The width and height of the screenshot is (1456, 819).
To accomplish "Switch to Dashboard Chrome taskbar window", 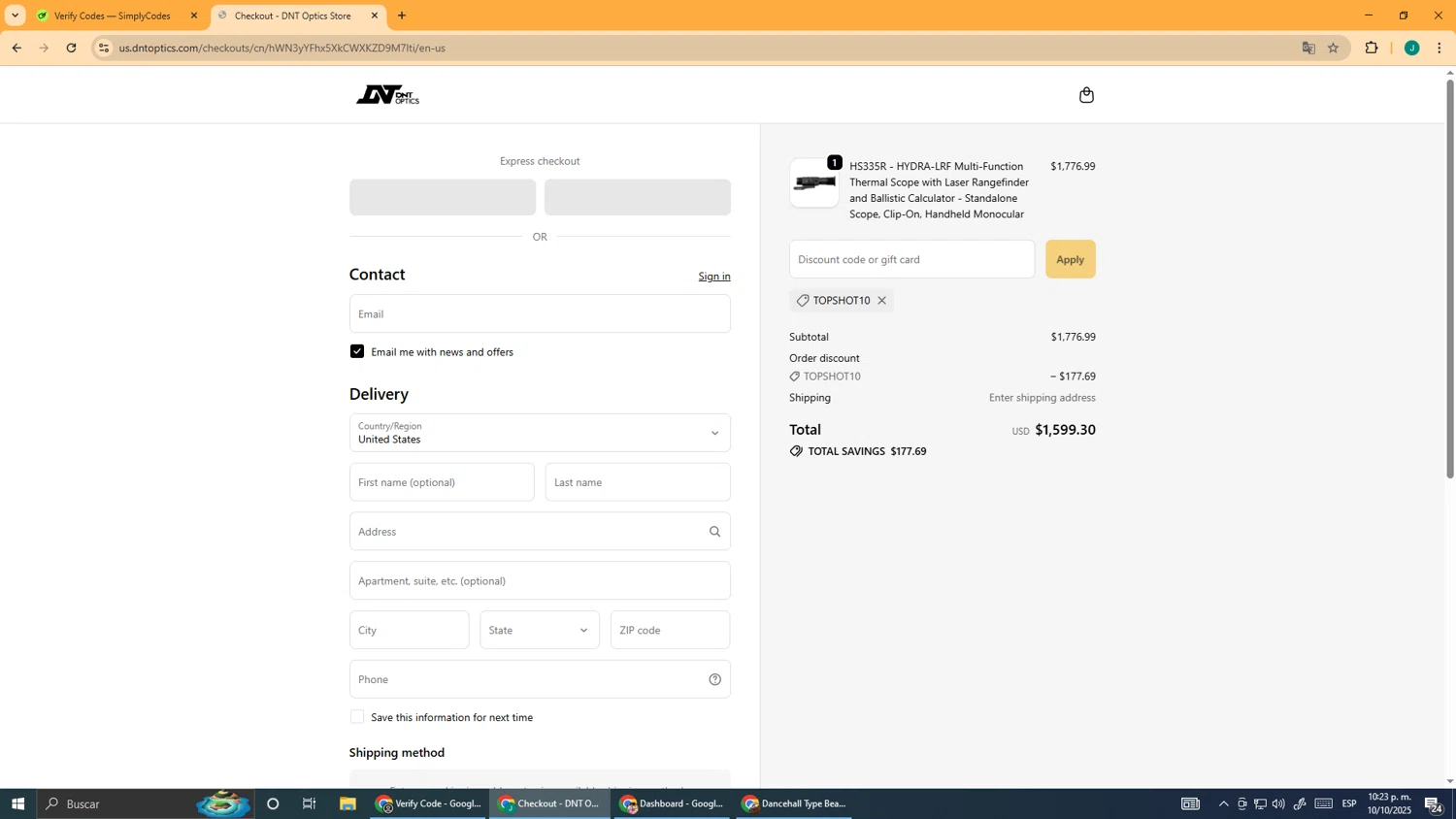I will 673,803.
